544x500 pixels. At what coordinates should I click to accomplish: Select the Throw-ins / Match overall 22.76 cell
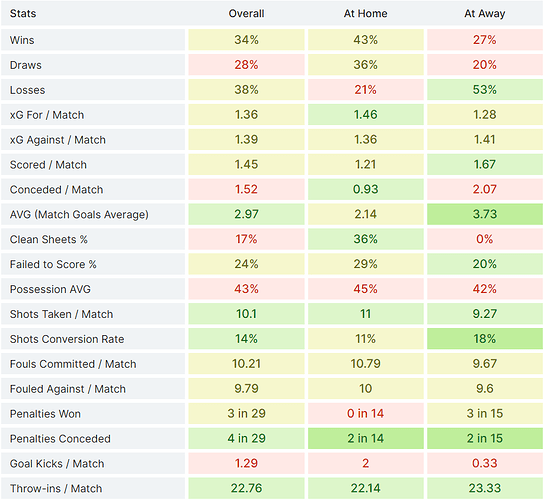tap(246, 489)
